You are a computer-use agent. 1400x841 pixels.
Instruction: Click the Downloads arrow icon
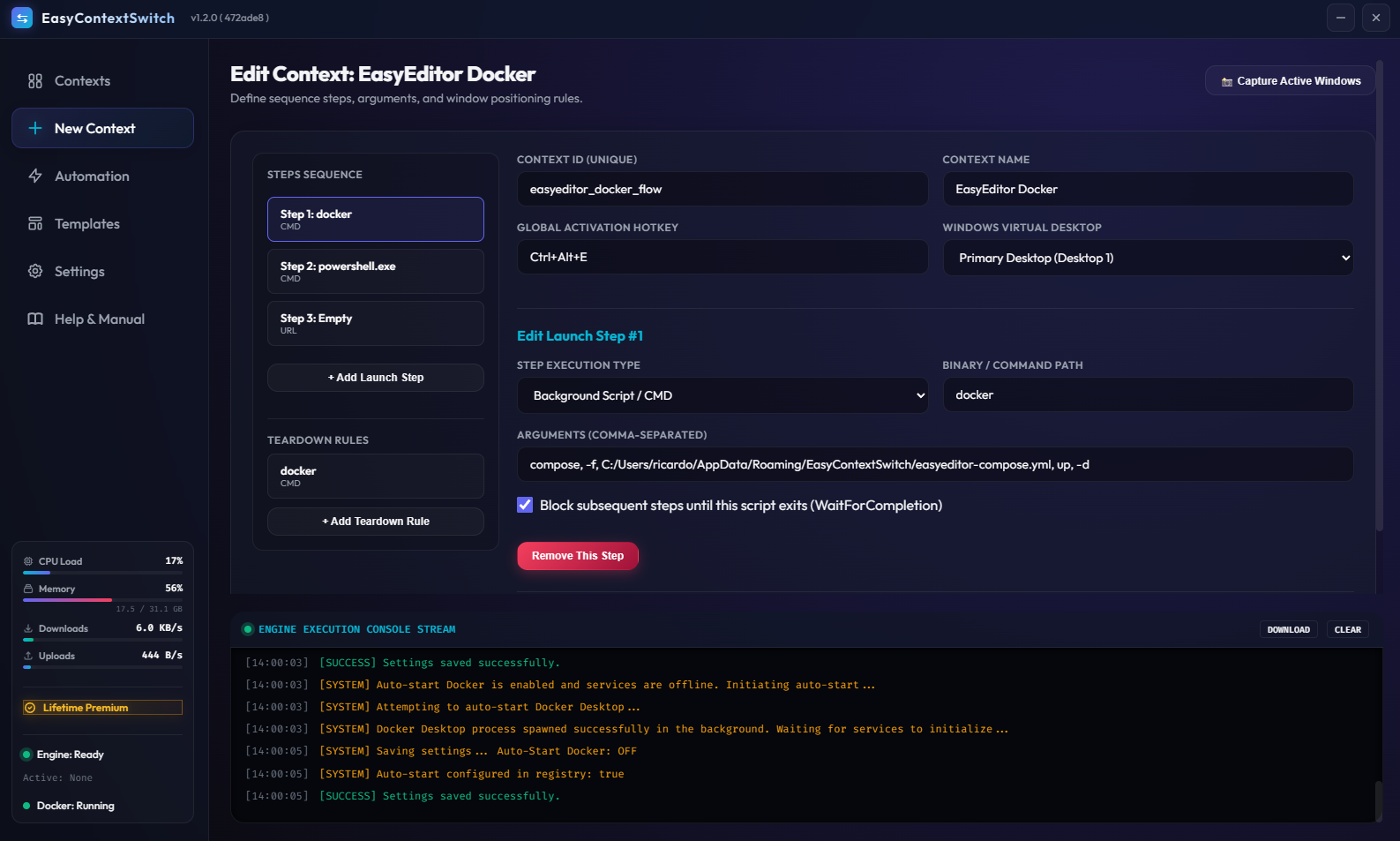pyautogui.click(x=28, y=628)
